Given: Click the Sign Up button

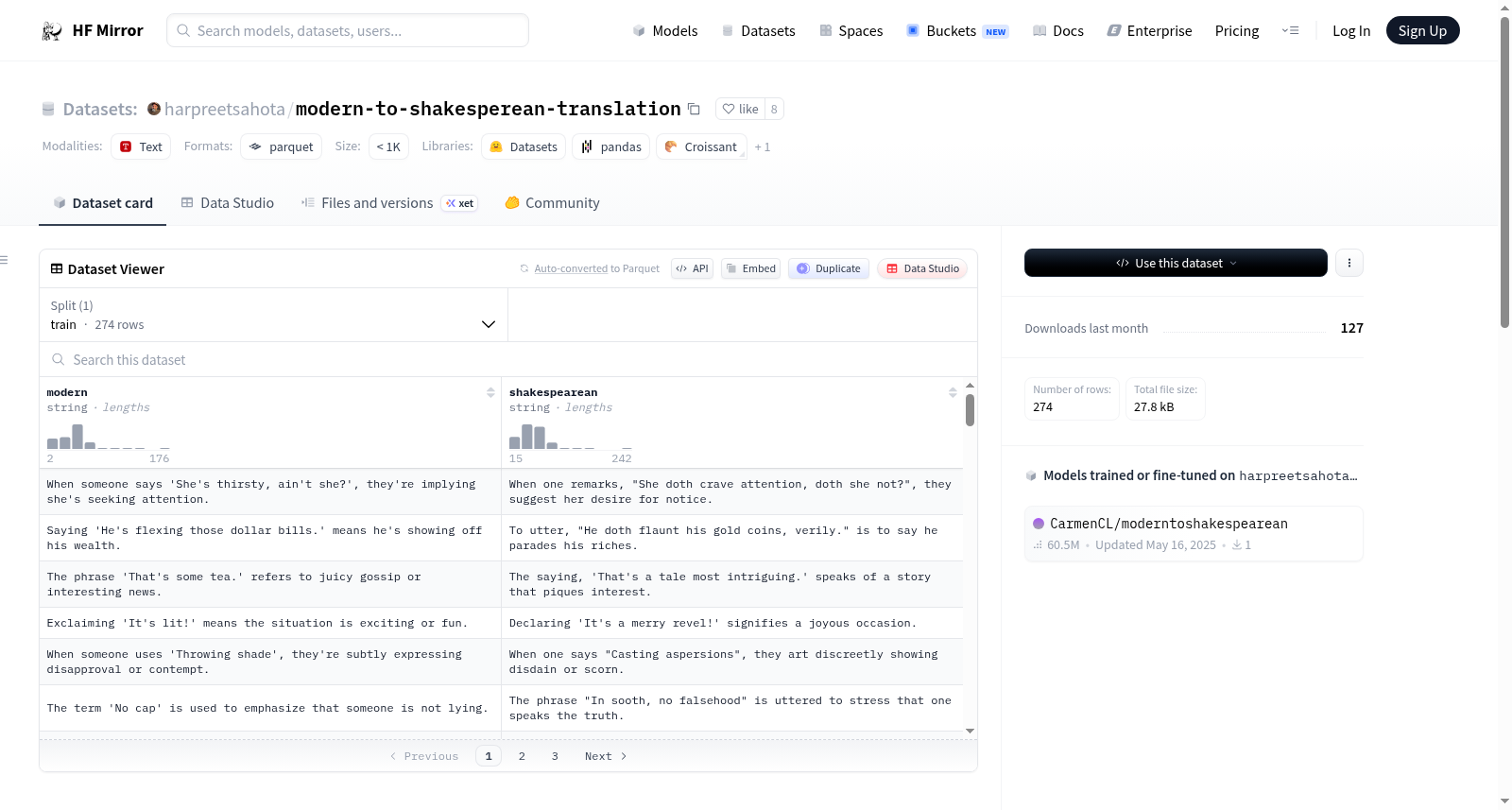Looking at the screenshot, I should tap(1422, 31).
